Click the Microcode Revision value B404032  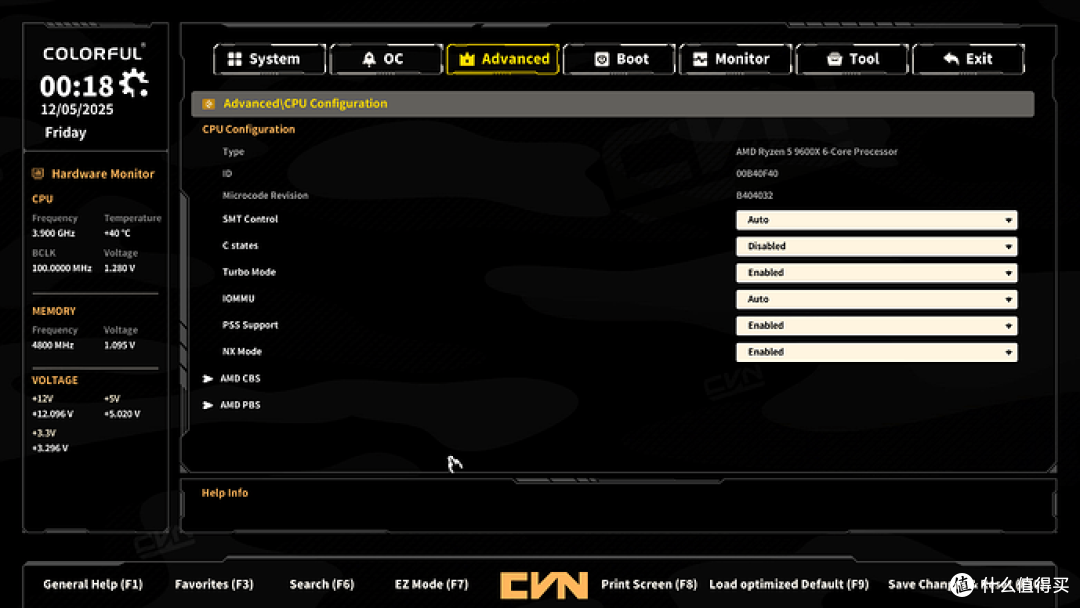754,196
